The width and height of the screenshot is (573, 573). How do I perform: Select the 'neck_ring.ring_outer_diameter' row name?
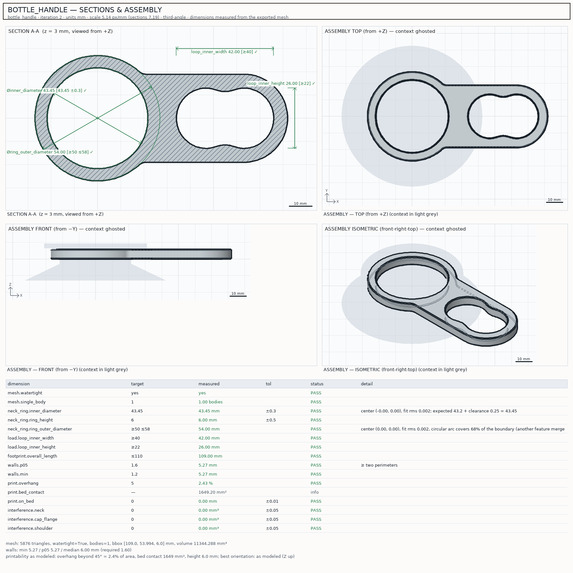tap(40, 429)
